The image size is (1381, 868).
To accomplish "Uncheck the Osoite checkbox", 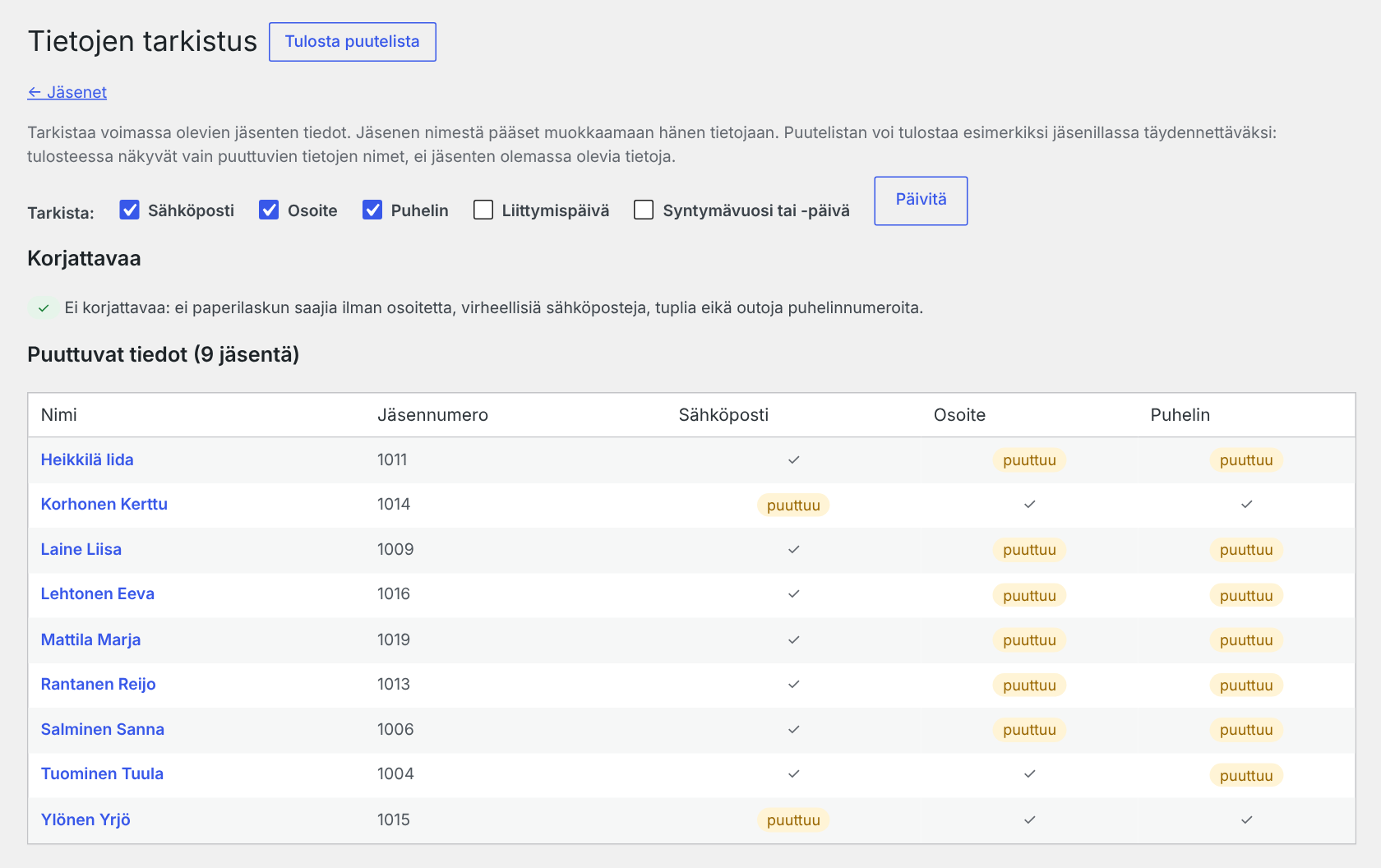I will click(269, 210).
